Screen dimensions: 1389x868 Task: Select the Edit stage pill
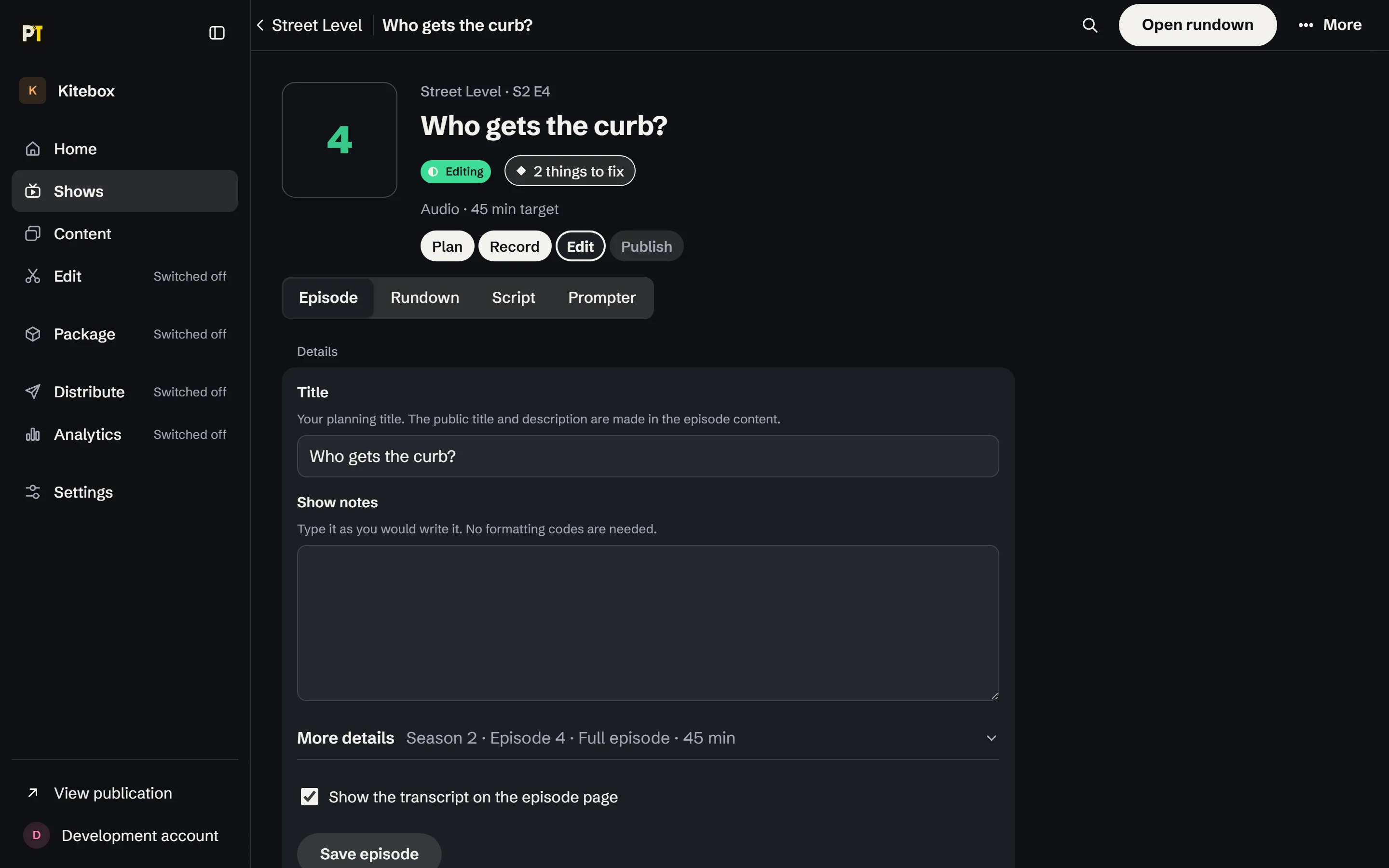(580, 246)
